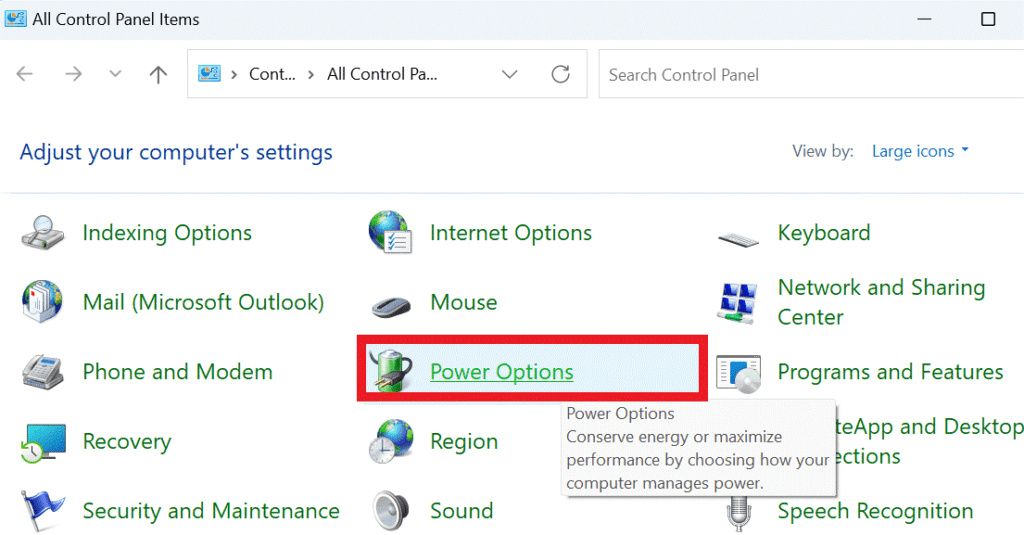Open the Security and Maintenance flag icon
The image size is (1024, 535).
42,511
